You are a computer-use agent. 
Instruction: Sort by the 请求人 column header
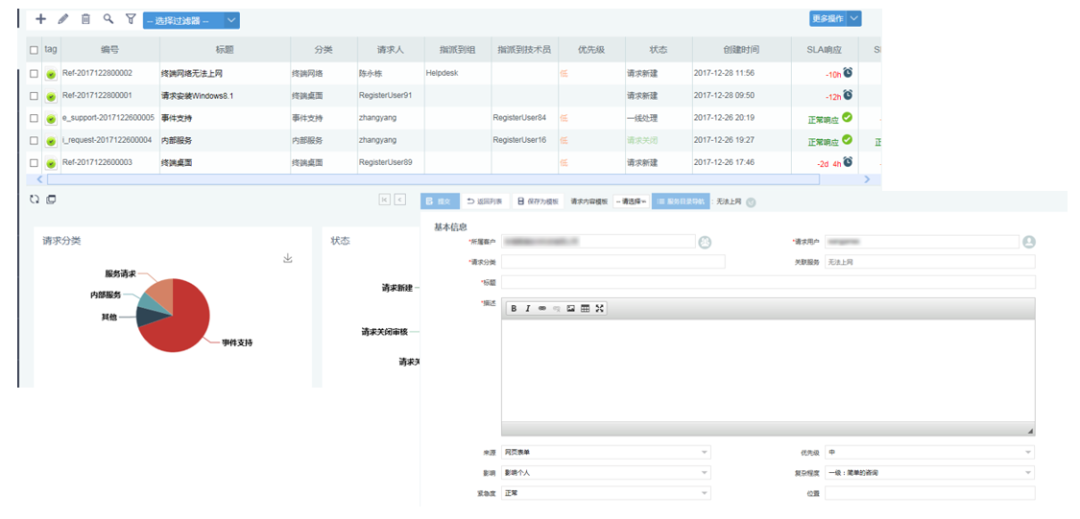pos(391,50)
